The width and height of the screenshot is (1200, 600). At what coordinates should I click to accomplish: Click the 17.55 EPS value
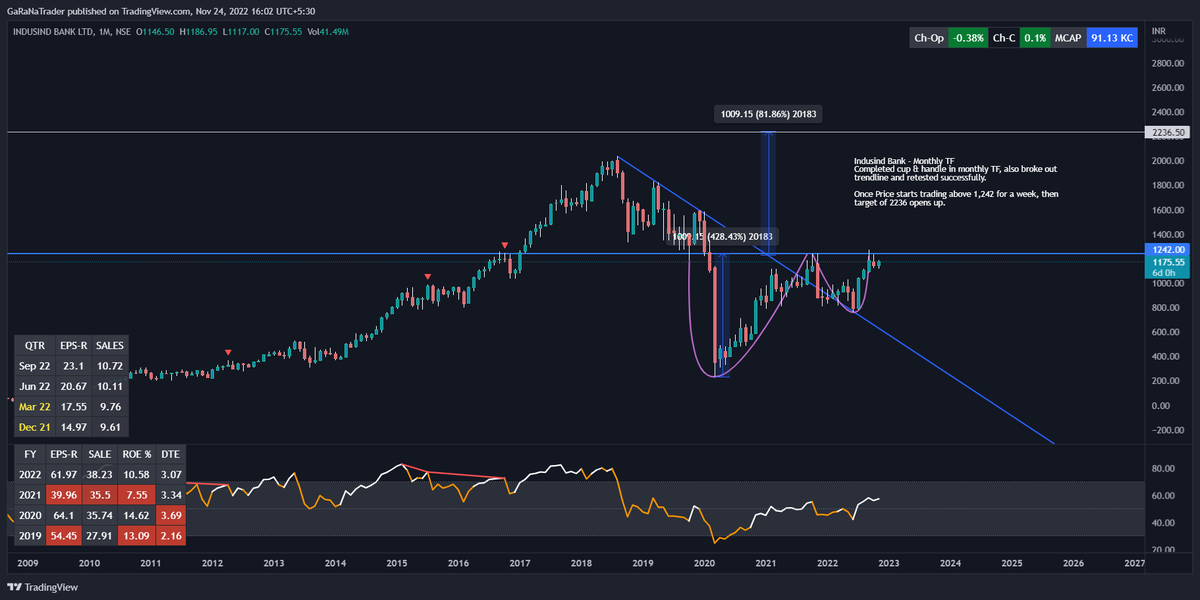pos(72,407)
